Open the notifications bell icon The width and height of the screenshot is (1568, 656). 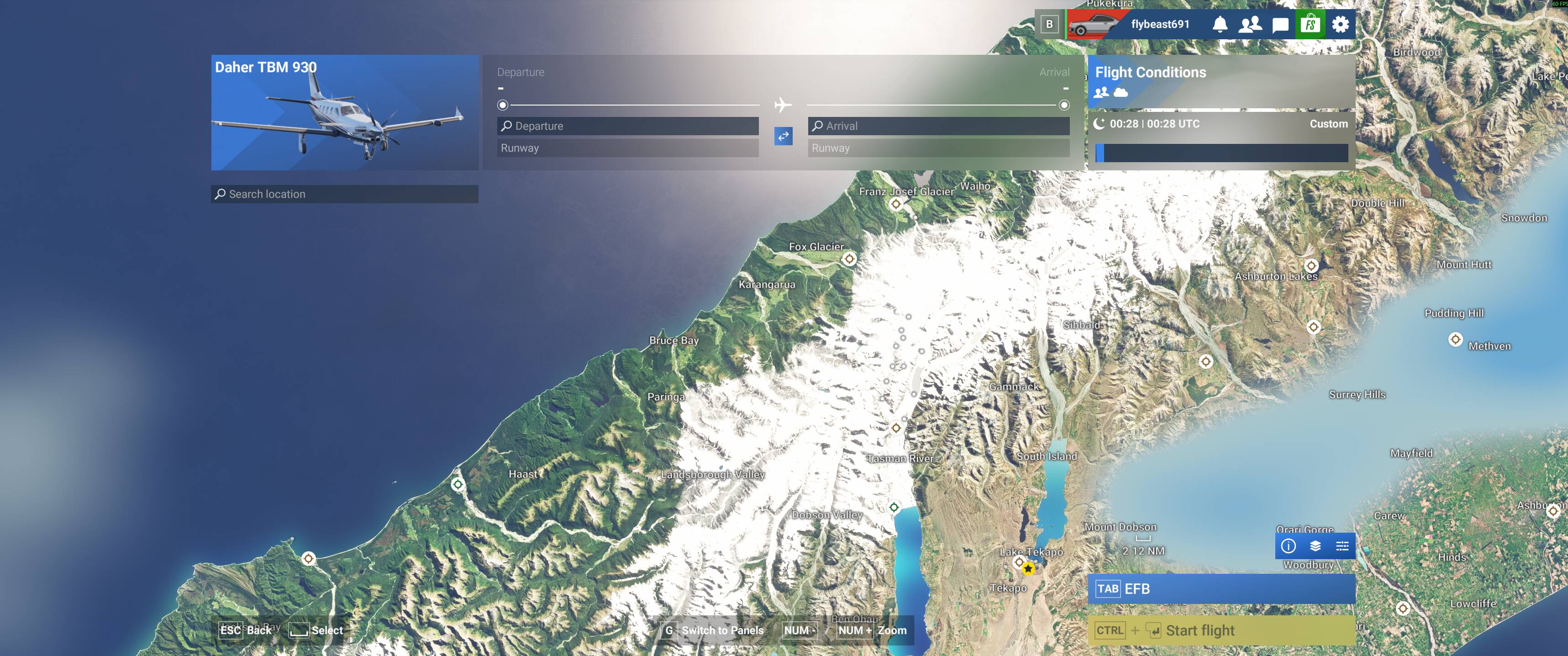[1219, 24]
